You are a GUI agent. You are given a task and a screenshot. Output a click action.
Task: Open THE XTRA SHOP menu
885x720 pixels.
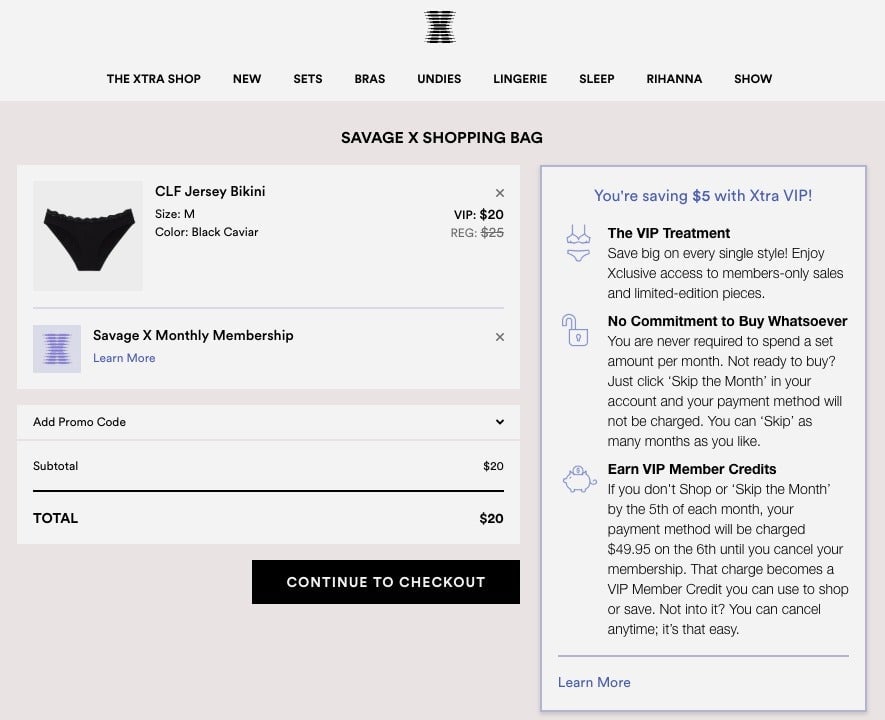pos(154,79)
